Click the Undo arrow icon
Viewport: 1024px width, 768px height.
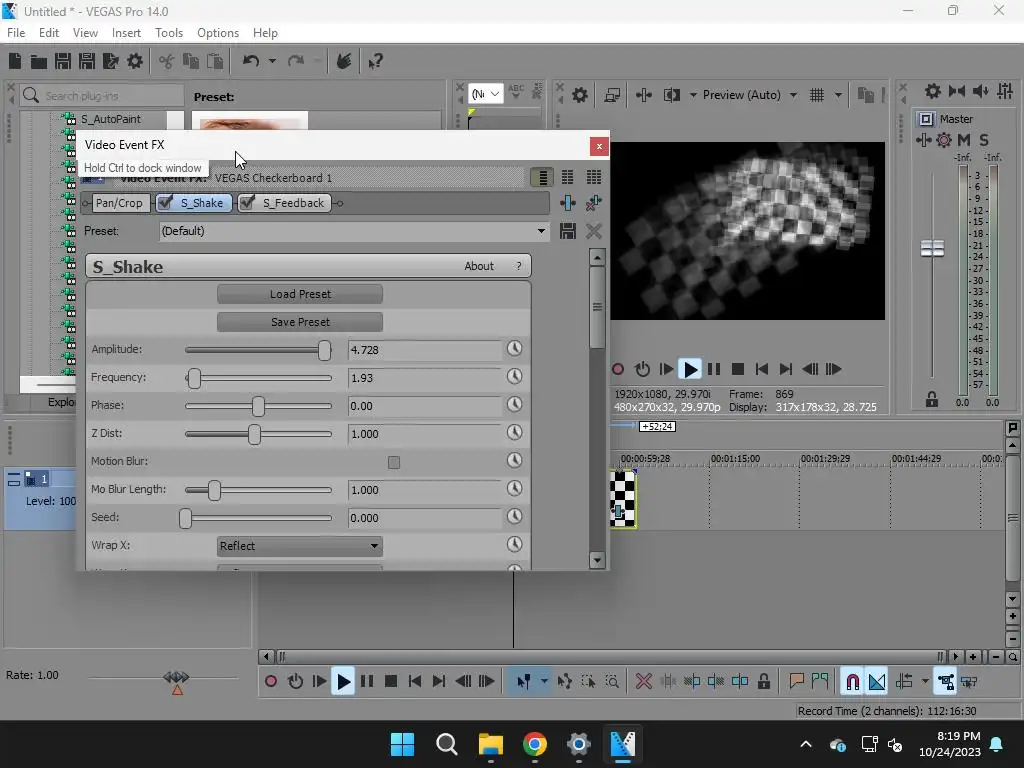click(x=251, y=61)
